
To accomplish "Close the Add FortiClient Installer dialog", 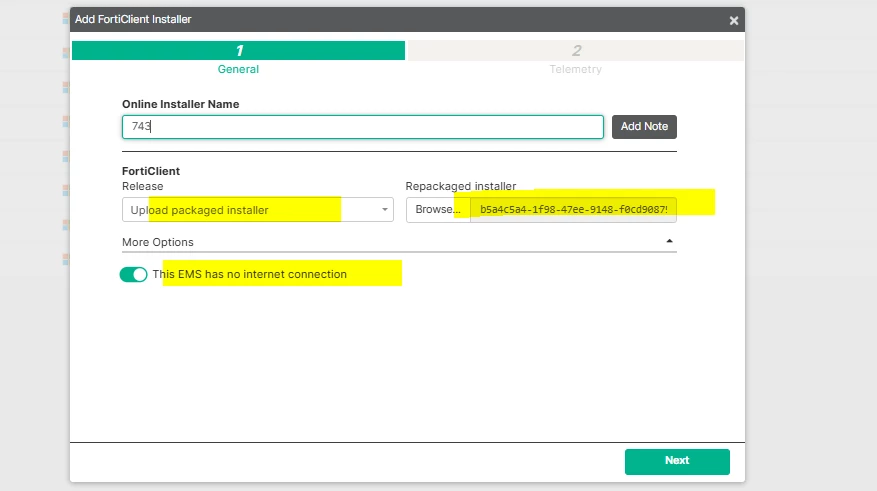I will coord(734,21).
